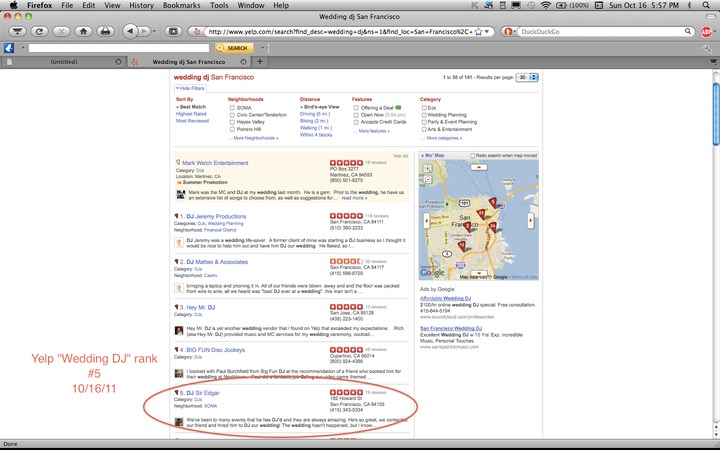
Task: Click the fullscreen toolbar button
Action: [173, 32]
